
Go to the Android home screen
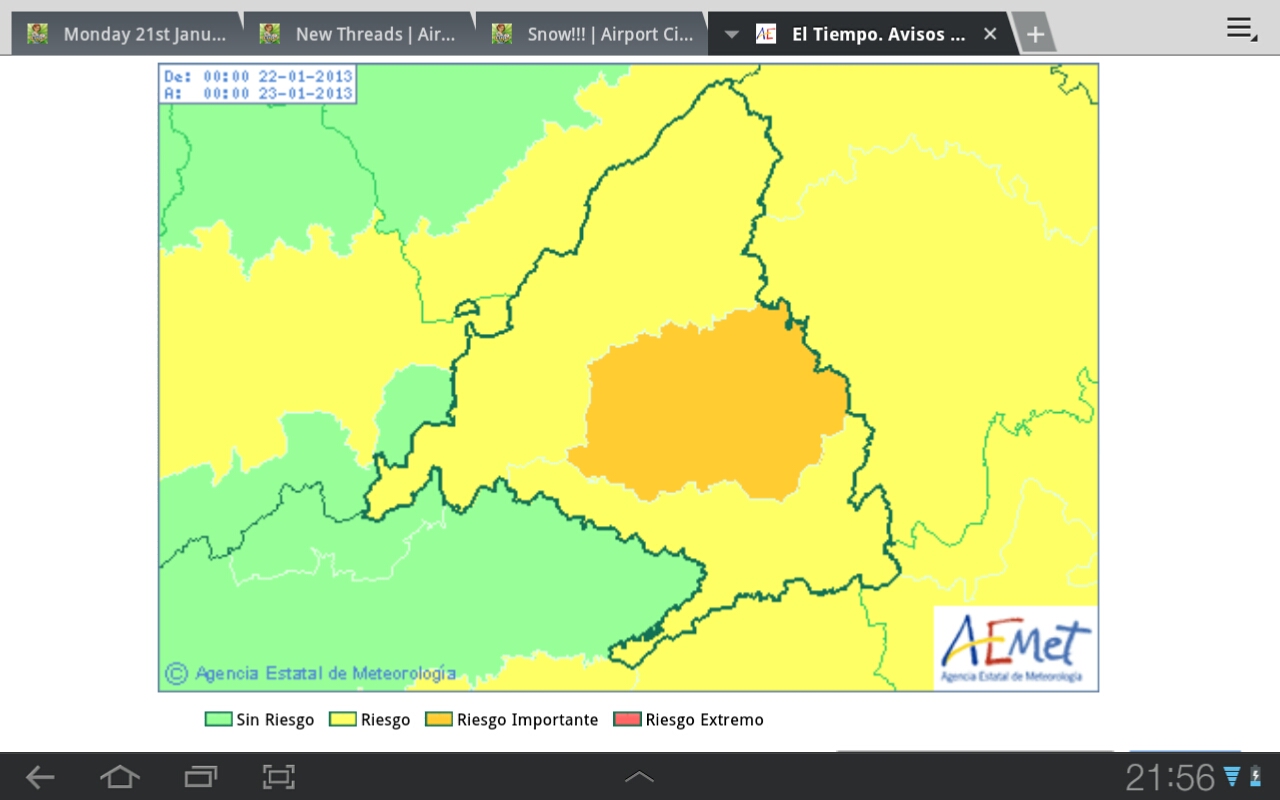click(x=119, y=777)
